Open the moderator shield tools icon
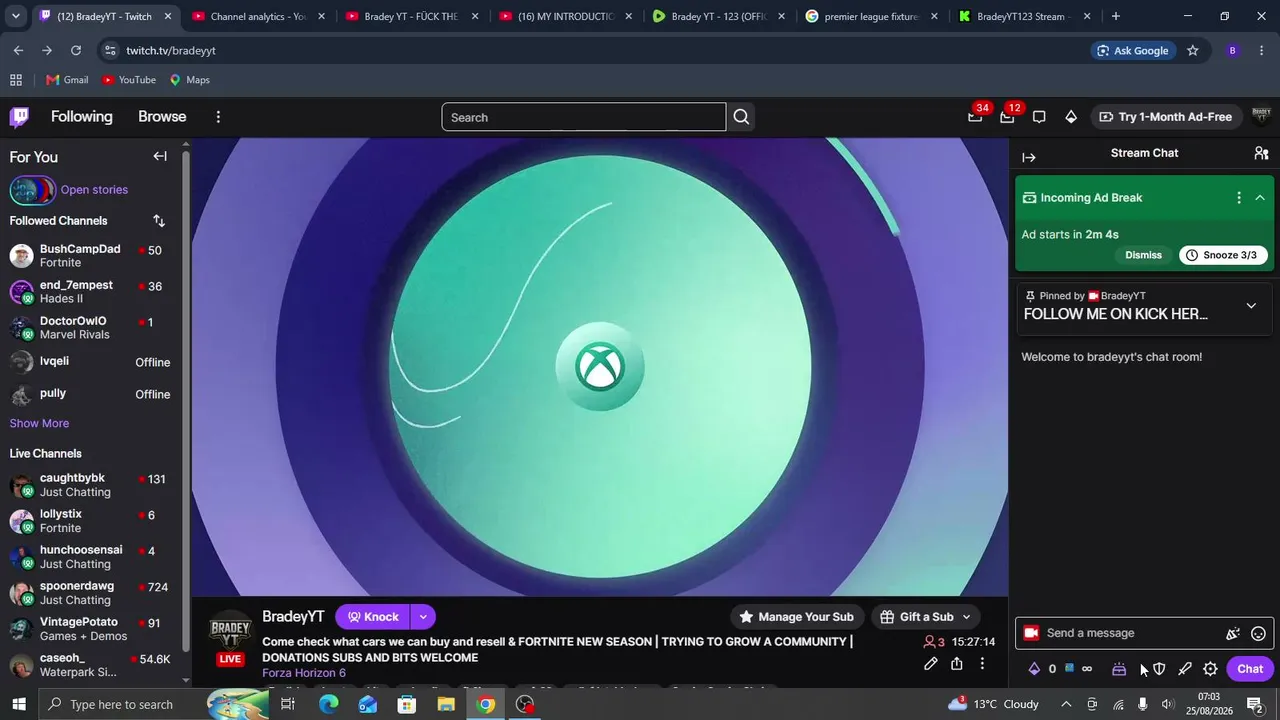The image size is (1280, 720). [1159, 669]
